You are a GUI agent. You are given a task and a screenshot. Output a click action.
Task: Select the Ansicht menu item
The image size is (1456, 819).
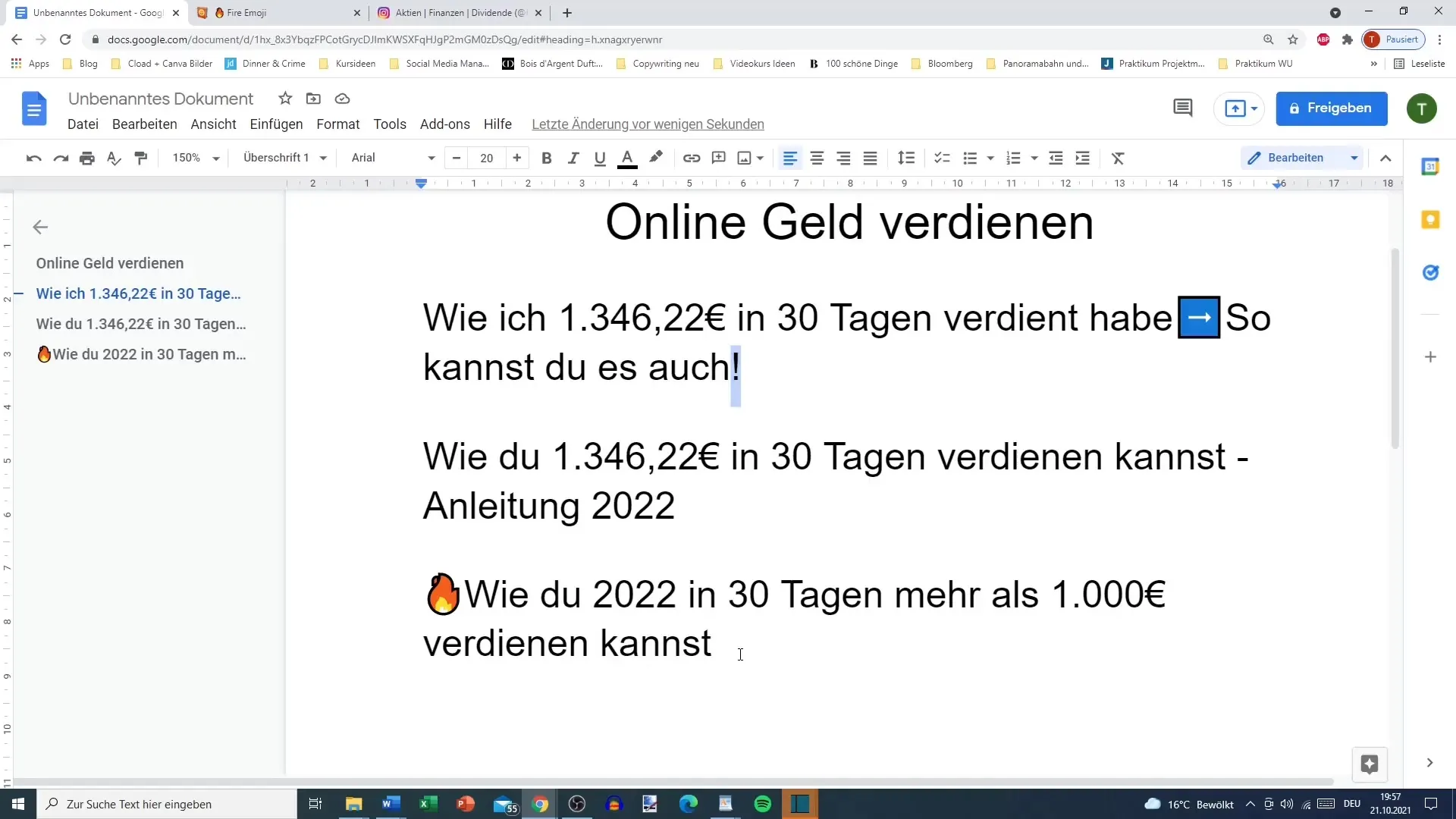213,124
